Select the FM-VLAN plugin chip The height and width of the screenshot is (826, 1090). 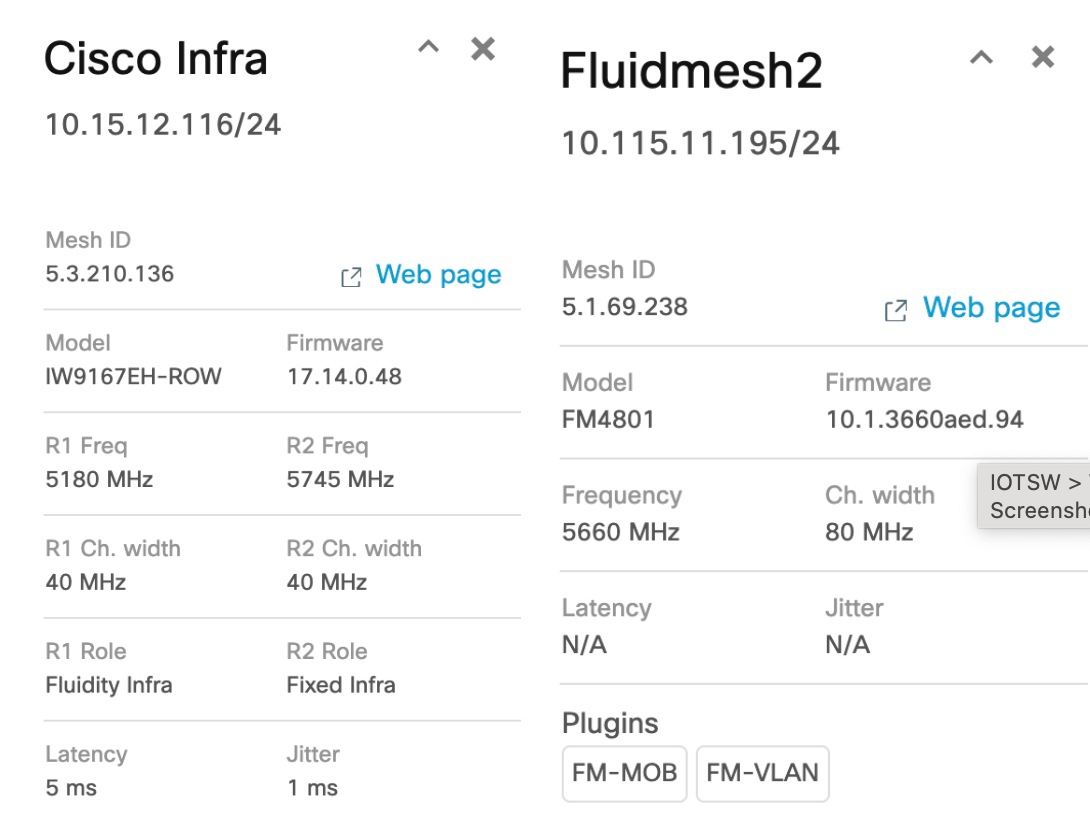point(763,773)
